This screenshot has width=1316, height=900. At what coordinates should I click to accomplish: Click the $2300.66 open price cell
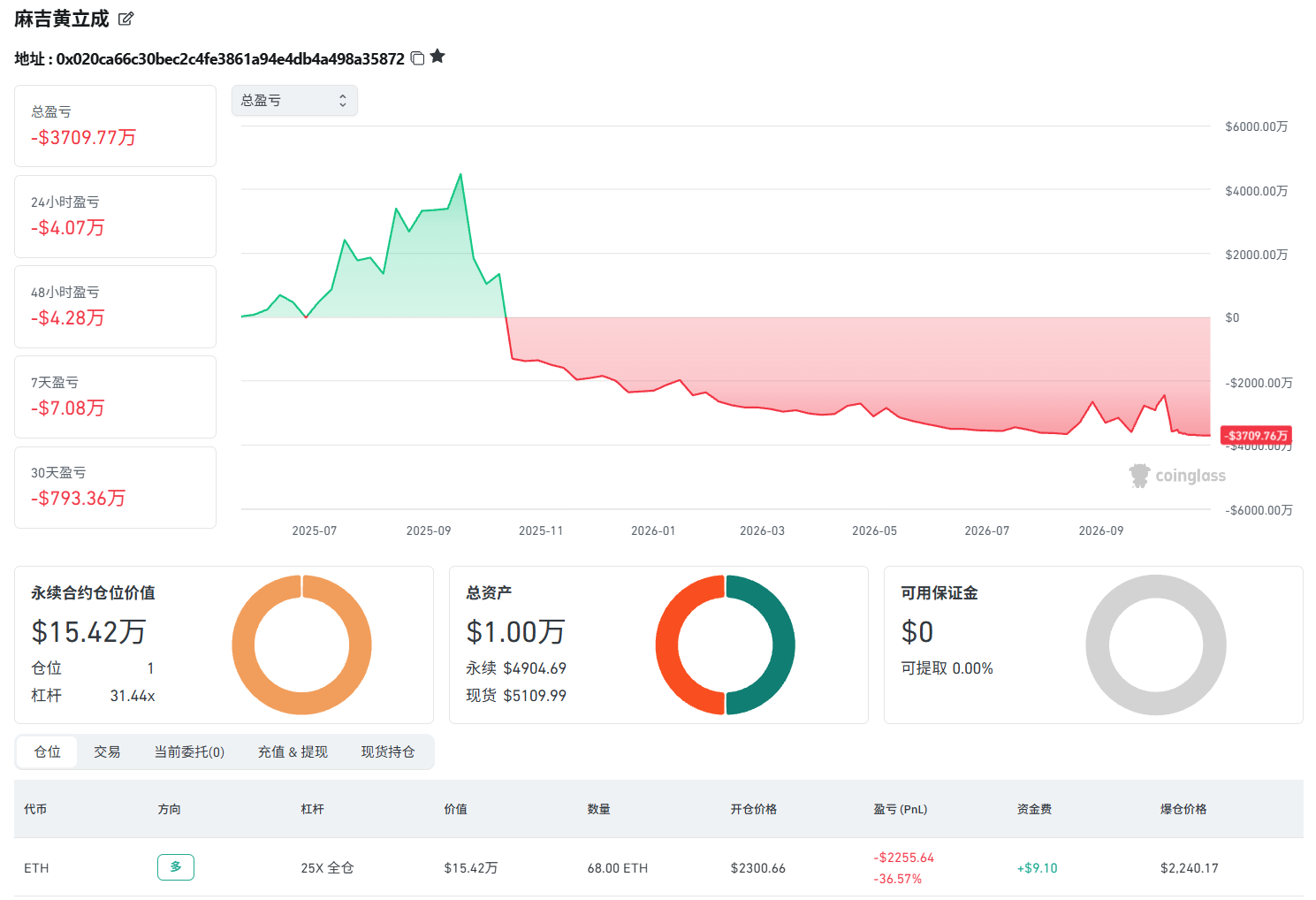pyautogui.click(x=758, y=868)
